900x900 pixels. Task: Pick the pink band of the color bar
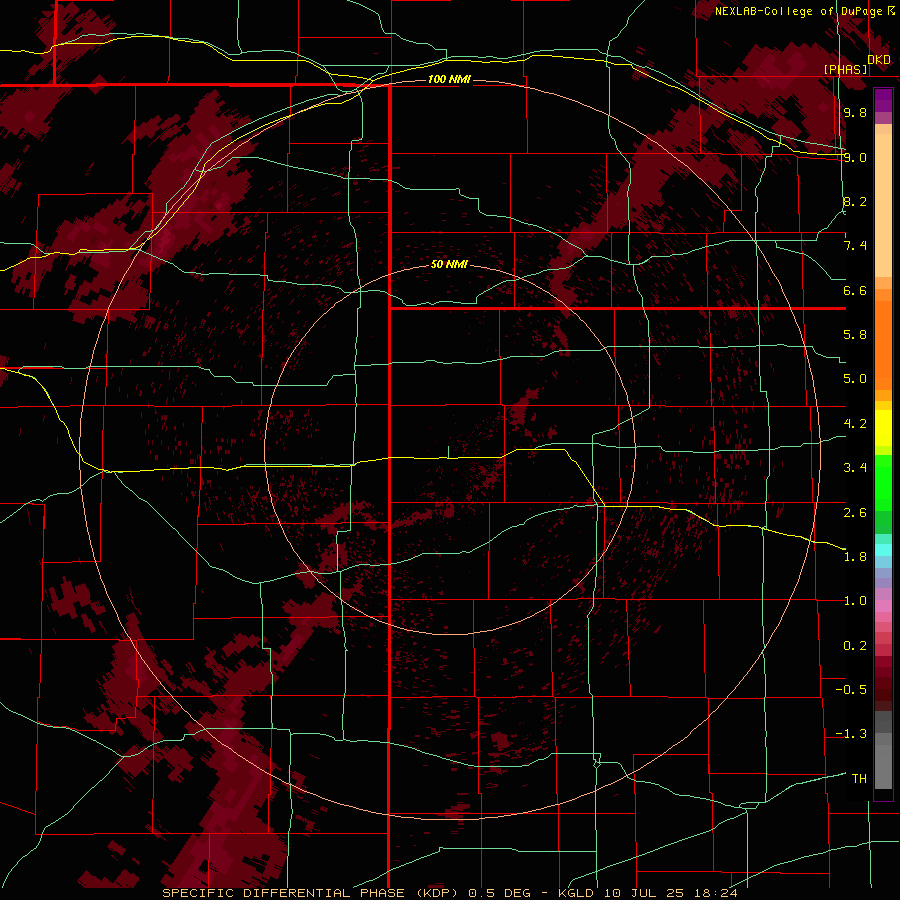[883, 606]
